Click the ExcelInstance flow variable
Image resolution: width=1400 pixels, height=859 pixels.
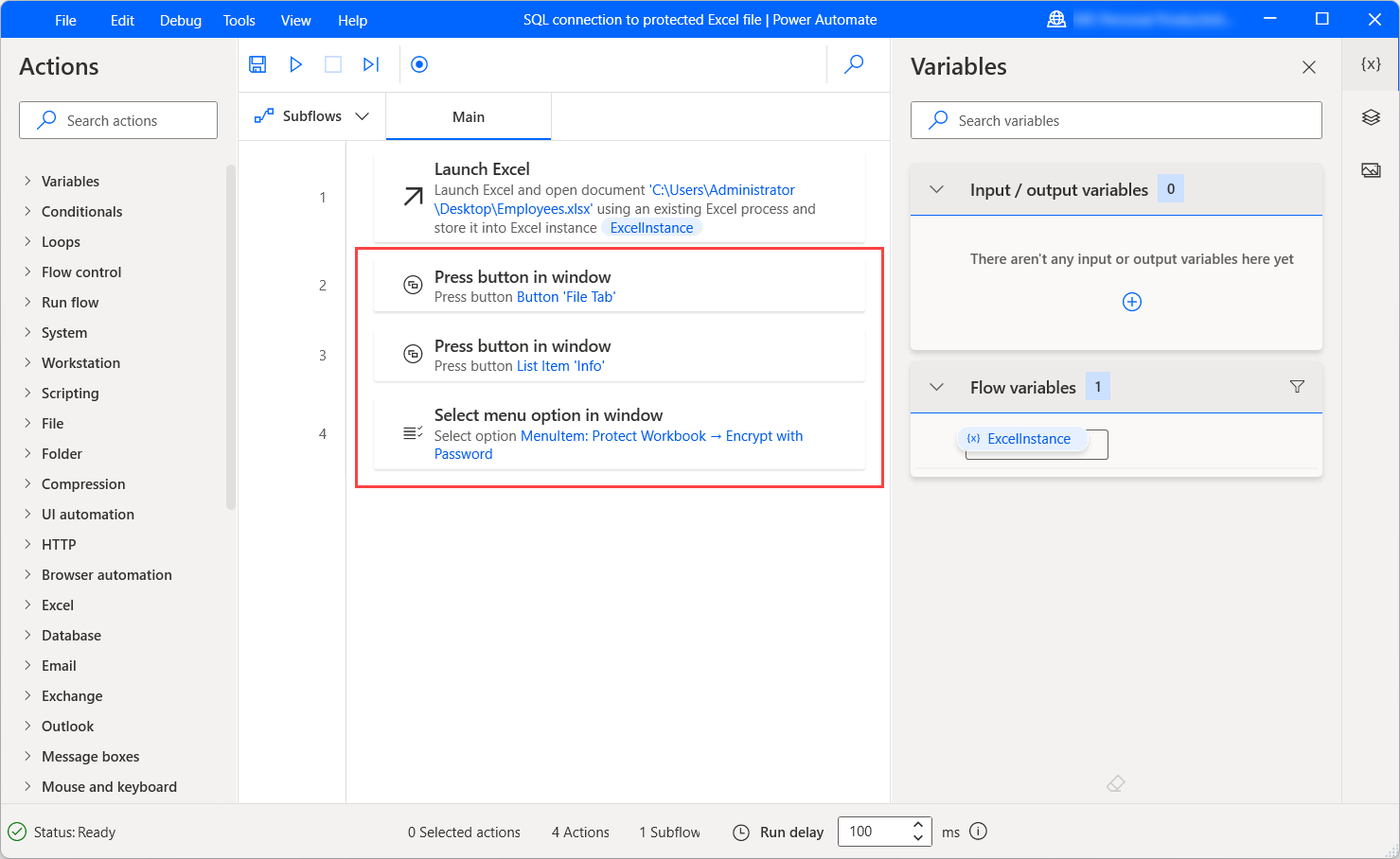pos(1028,439)
